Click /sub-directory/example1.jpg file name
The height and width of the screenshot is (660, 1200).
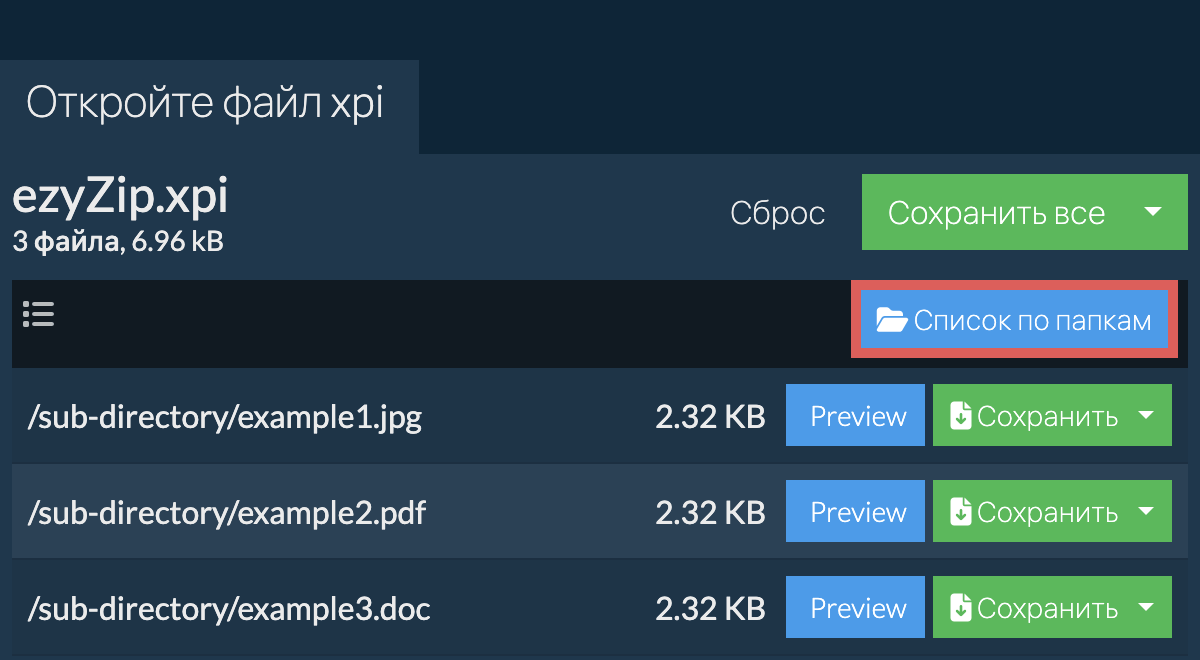click(225, 417)
